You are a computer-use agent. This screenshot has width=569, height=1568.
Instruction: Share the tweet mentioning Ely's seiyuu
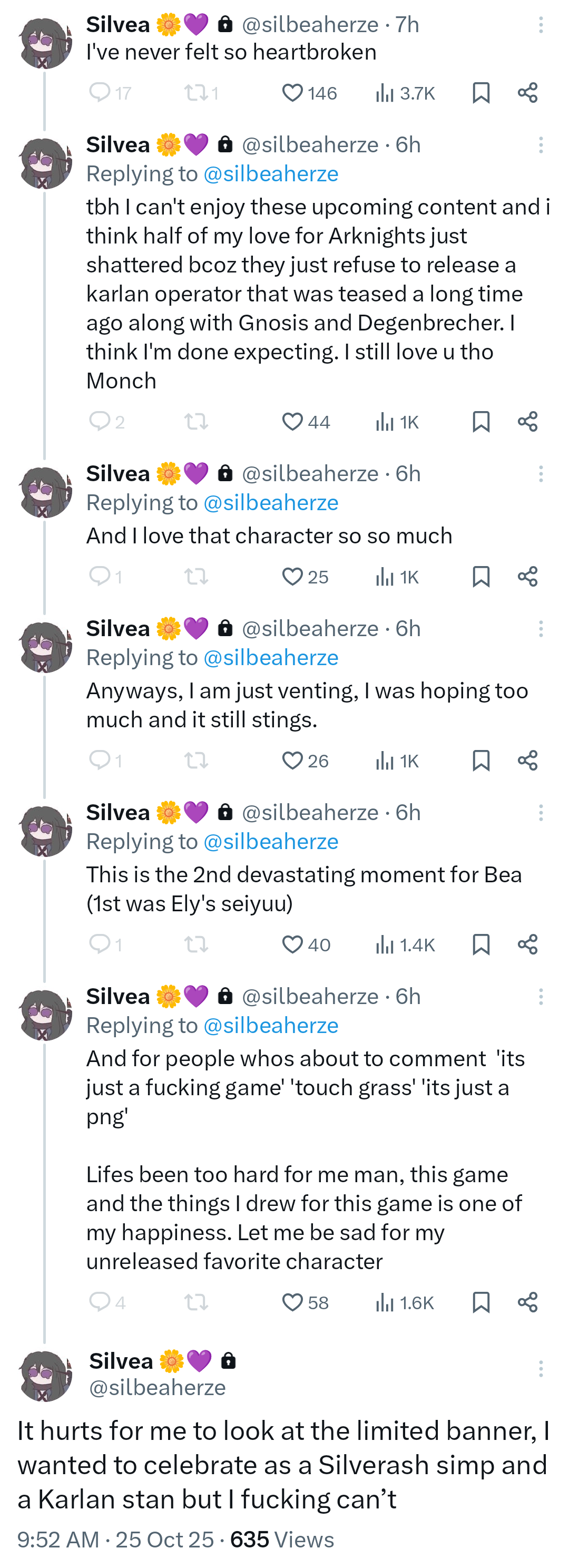[x=527, y=944]
